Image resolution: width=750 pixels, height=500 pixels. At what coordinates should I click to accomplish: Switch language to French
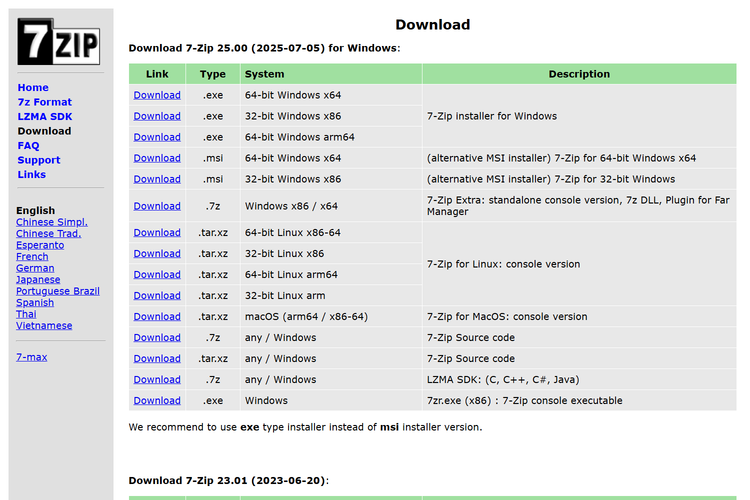point(32,256)
